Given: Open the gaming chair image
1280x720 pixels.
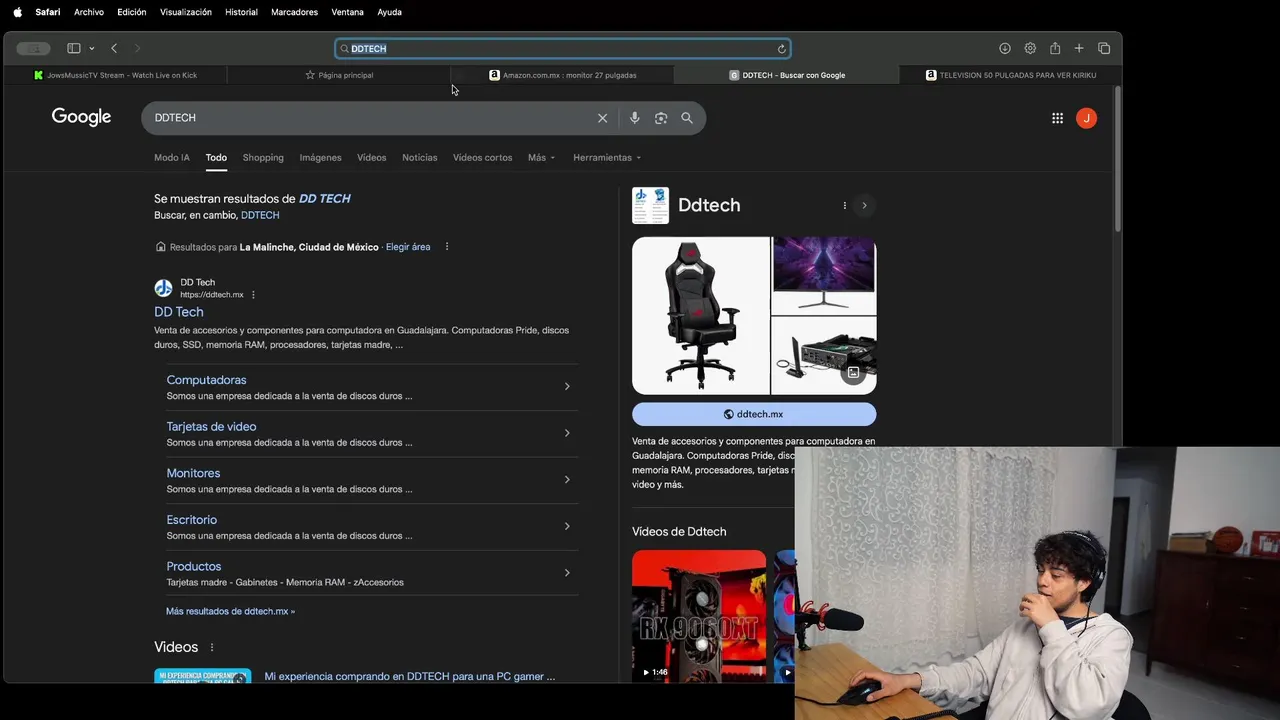Looking at the screenshot, I should 700,315.
